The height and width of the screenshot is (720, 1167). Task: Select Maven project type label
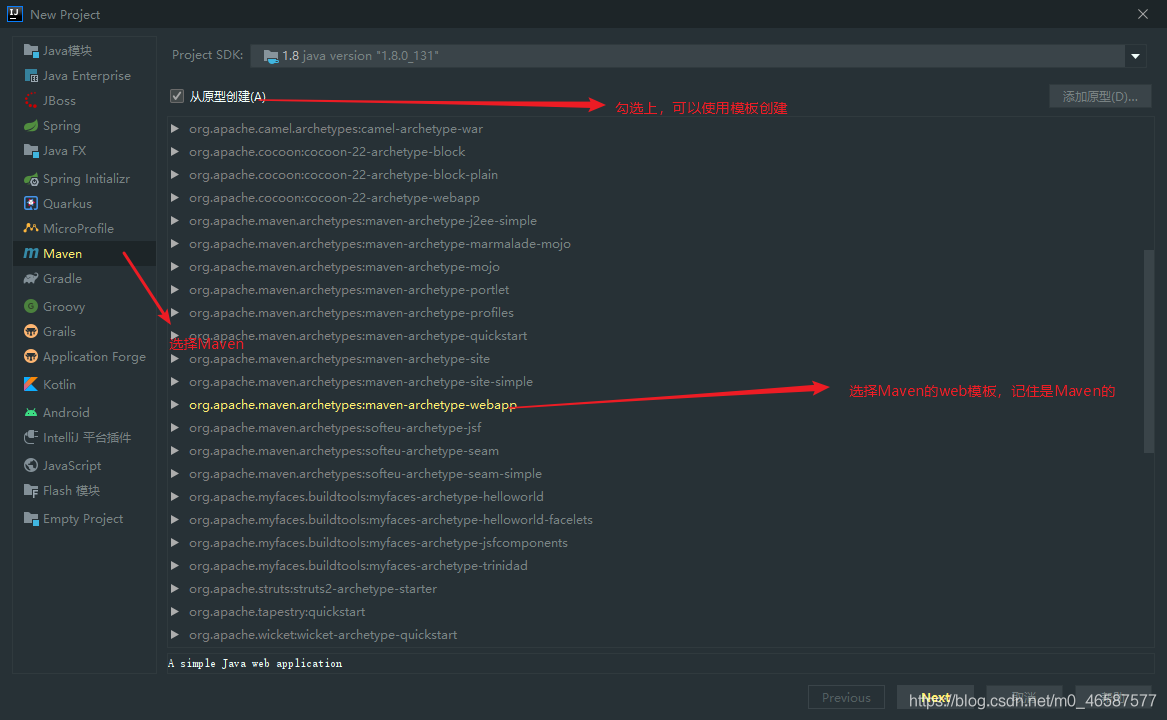point(63,254)
